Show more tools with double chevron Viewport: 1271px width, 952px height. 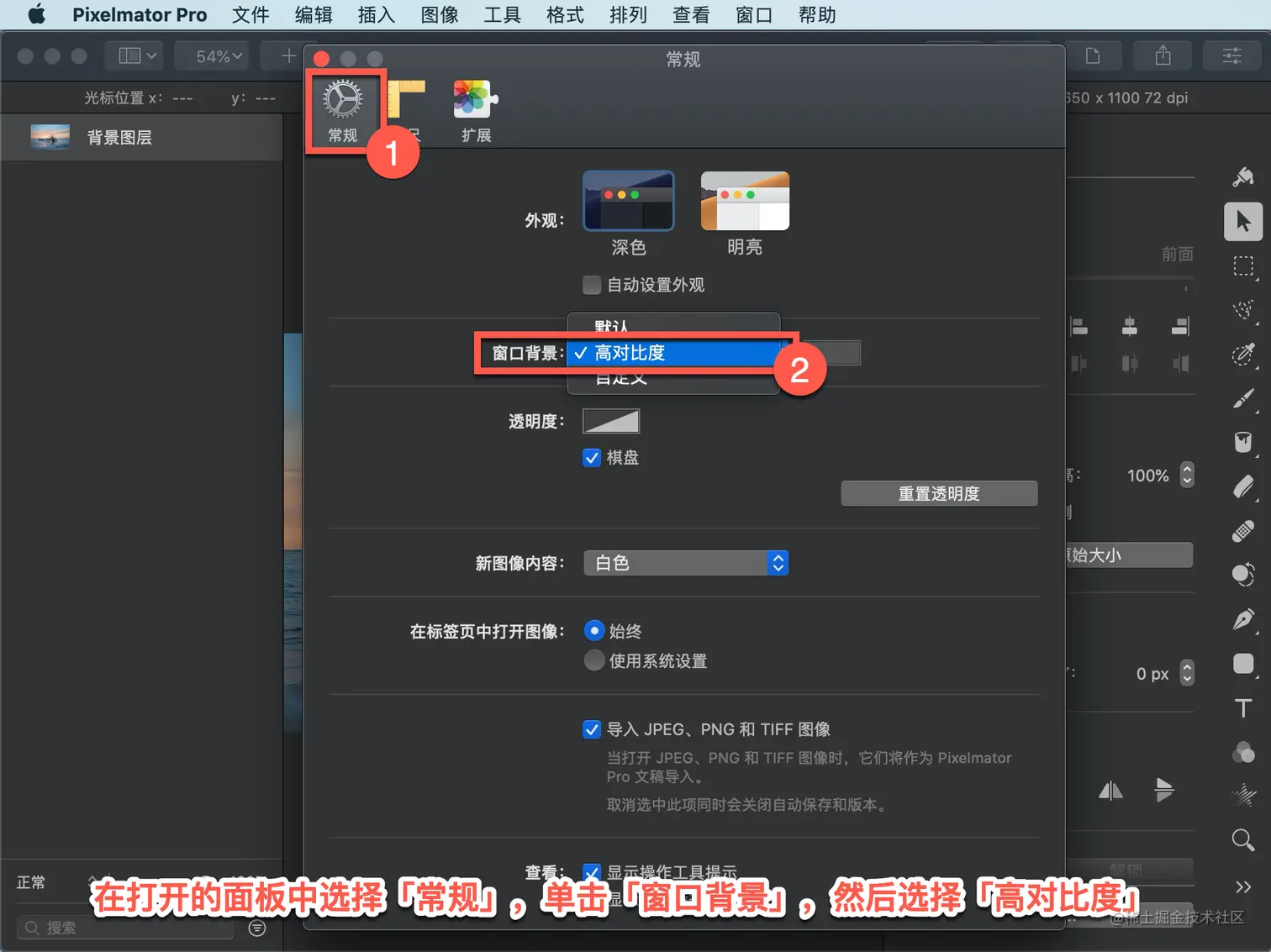[x=1243, y=886]
